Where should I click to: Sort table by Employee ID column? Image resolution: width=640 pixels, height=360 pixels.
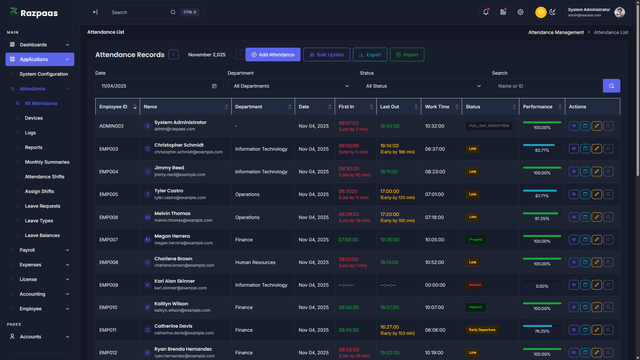click(118, 107)
